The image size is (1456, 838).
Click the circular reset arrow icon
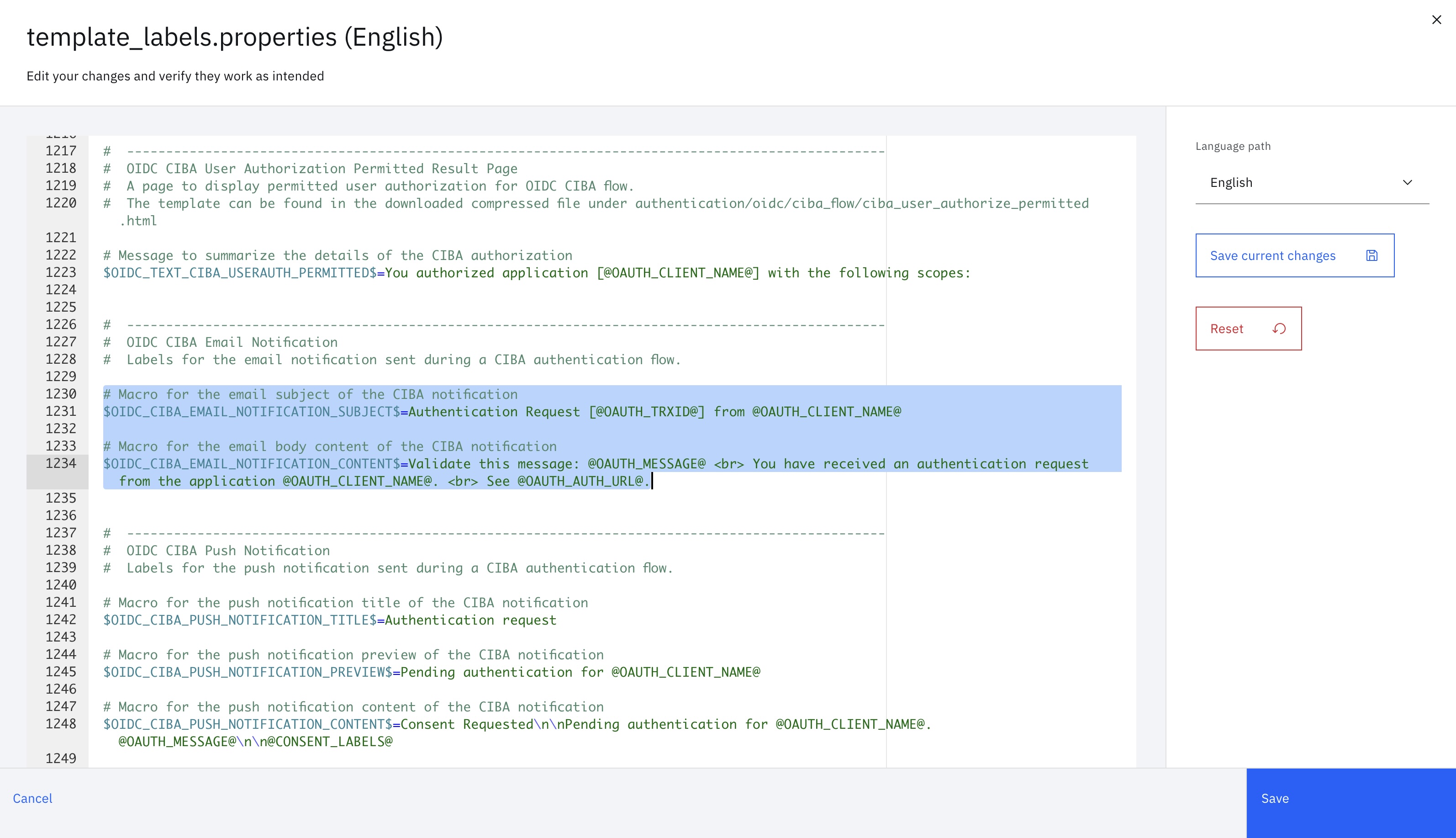click(x=1279, y=329)
